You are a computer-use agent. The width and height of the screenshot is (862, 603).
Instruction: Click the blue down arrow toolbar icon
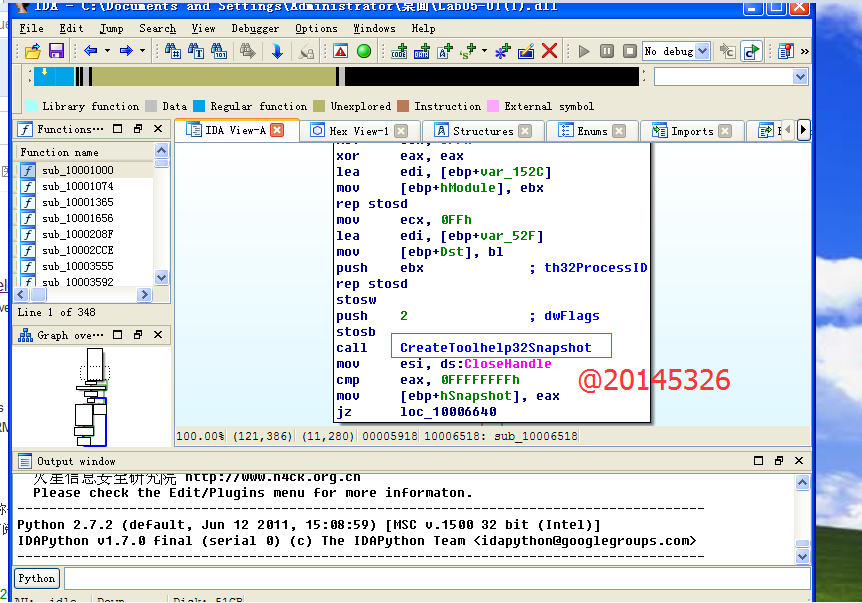pyautogui.click(x=277, y=51)
